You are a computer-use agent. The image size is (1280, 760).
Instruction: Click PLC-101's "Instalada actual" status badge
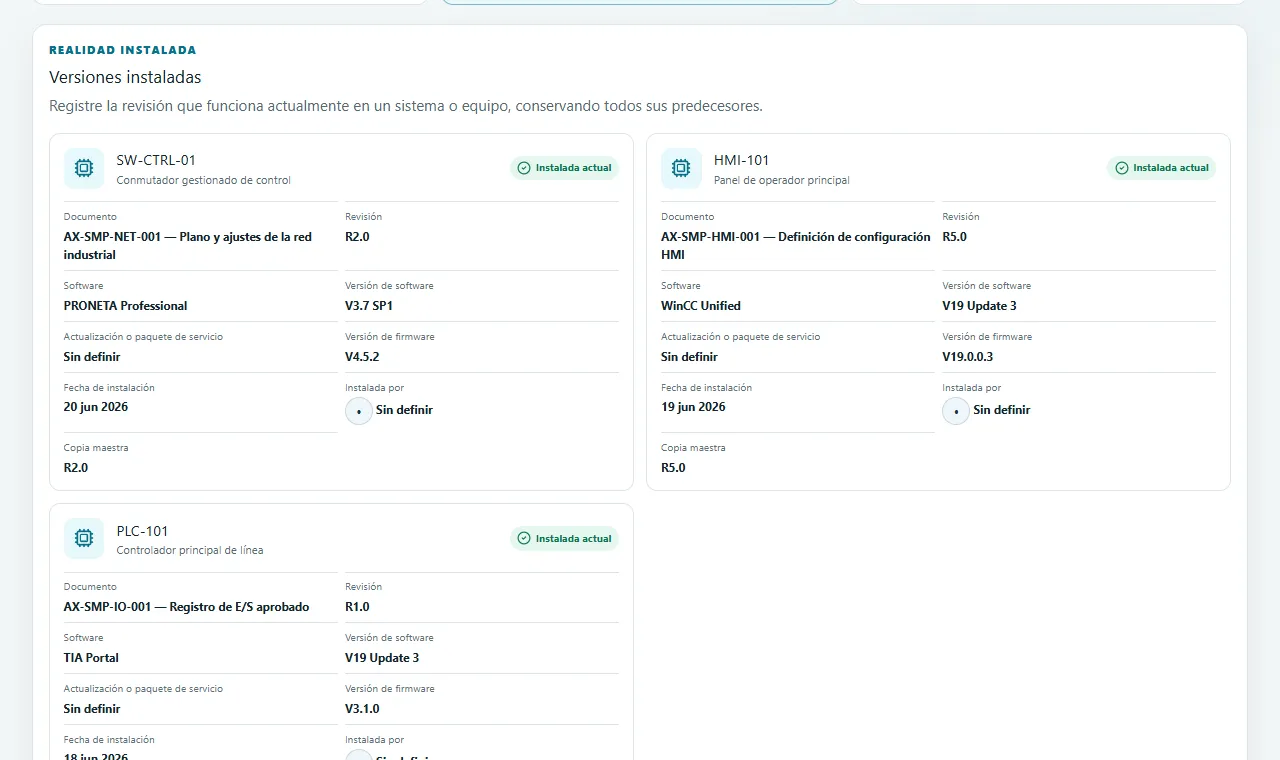[564, 539]
